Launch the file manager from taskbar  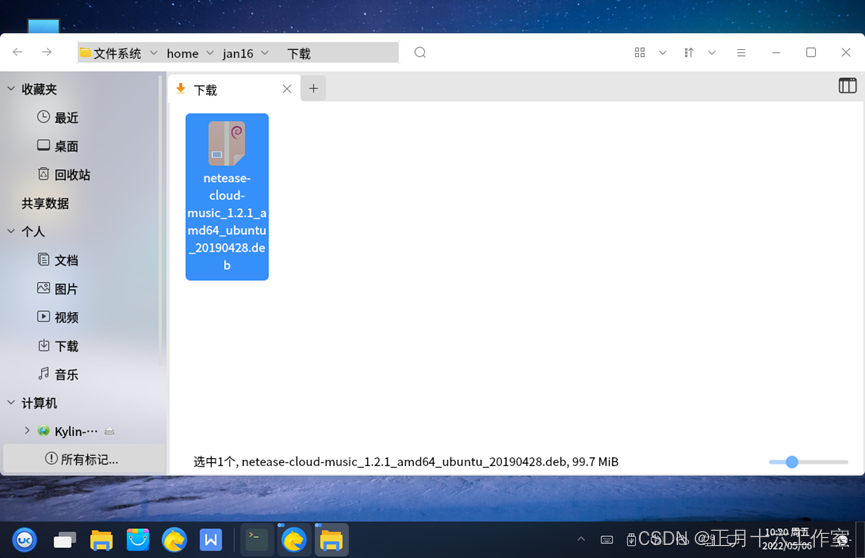102,540
